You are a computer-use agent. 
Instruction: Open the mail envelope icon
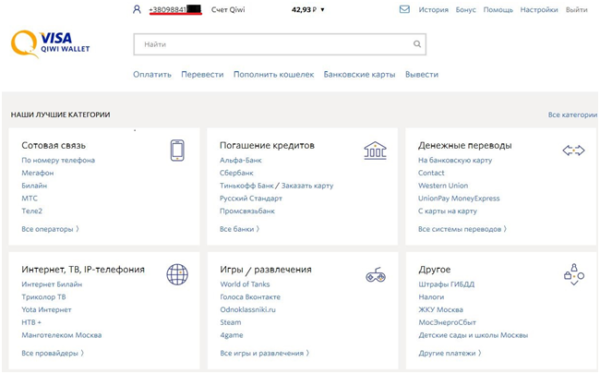tap(404, 9)
